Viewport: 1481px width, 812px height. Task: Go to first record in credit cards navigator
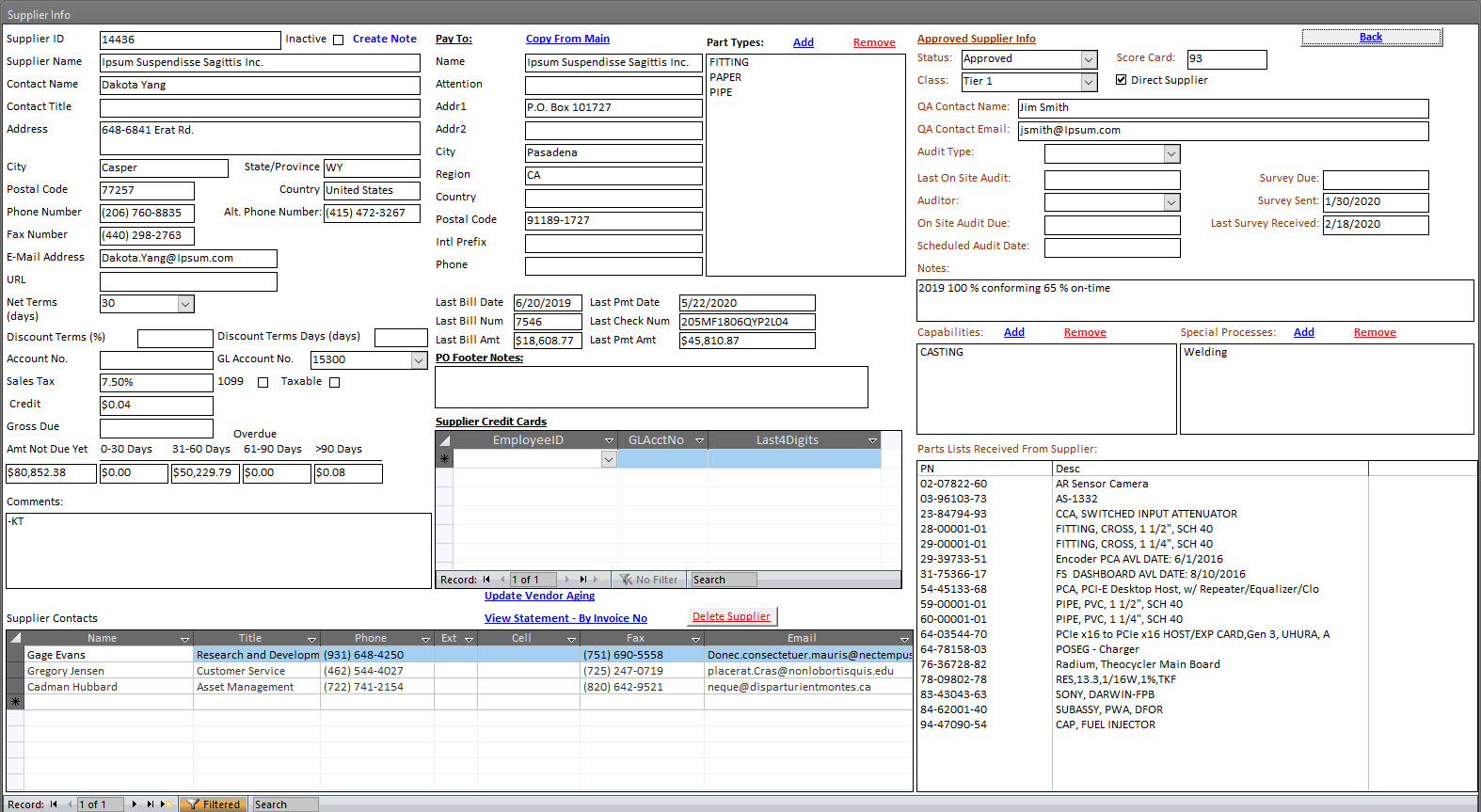[487, 580]
